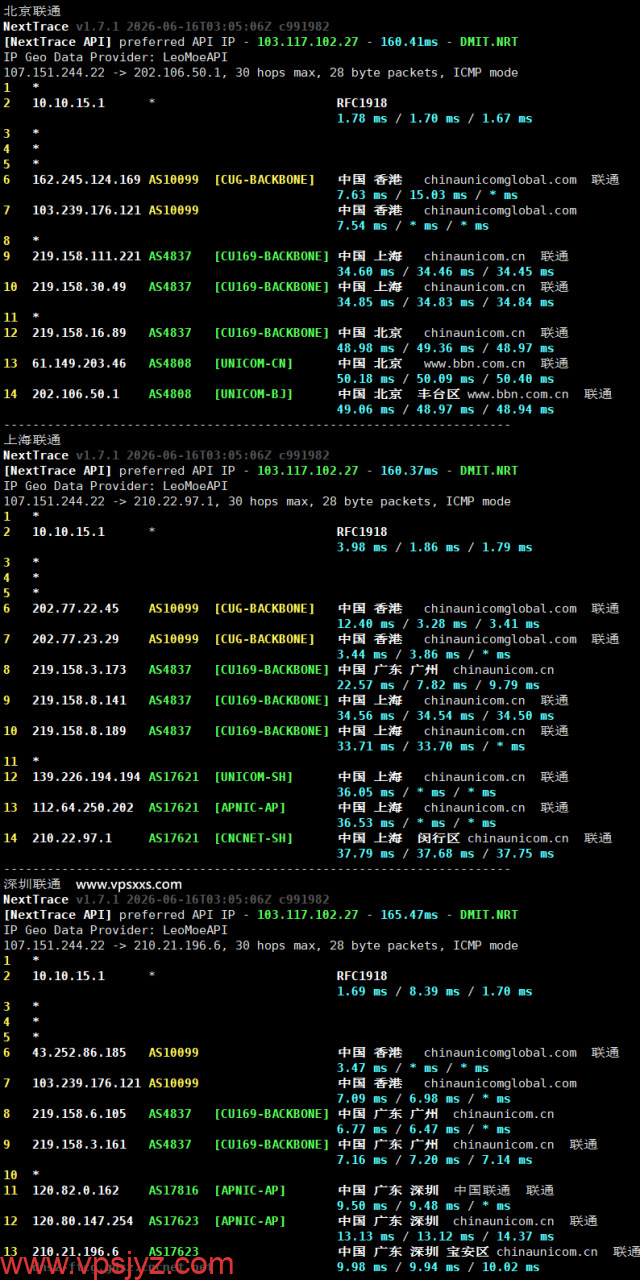Click the [UNICOM-SH] network tag

(x=254, y=777)
